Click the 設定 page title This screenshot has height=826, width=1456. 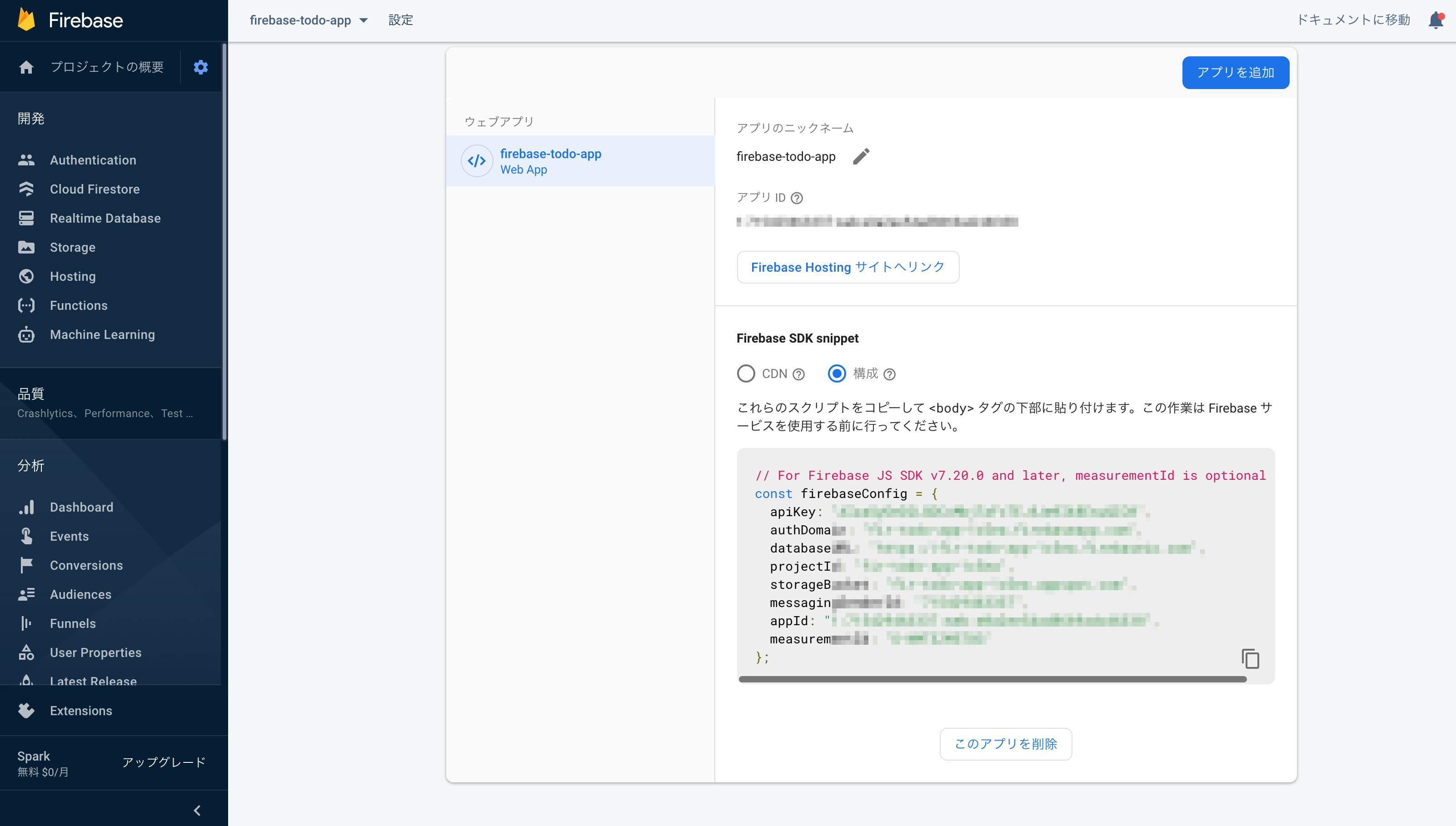coord(401,20)
